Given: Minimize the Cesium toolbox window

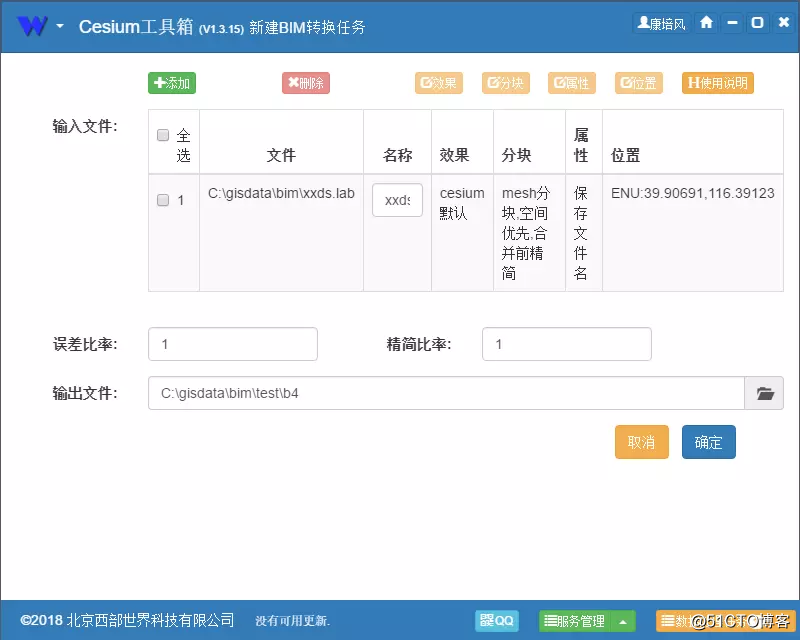Looking at the screenshot, I should [x=733, y=23].
